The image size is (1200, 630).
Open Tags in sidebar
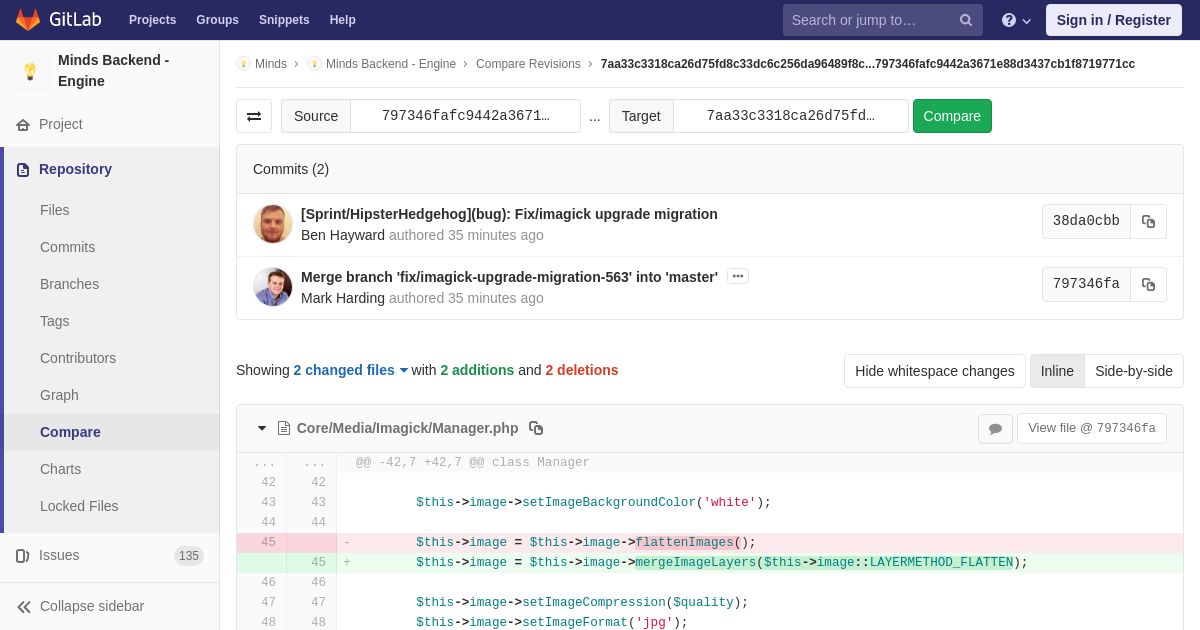[55, 321]
